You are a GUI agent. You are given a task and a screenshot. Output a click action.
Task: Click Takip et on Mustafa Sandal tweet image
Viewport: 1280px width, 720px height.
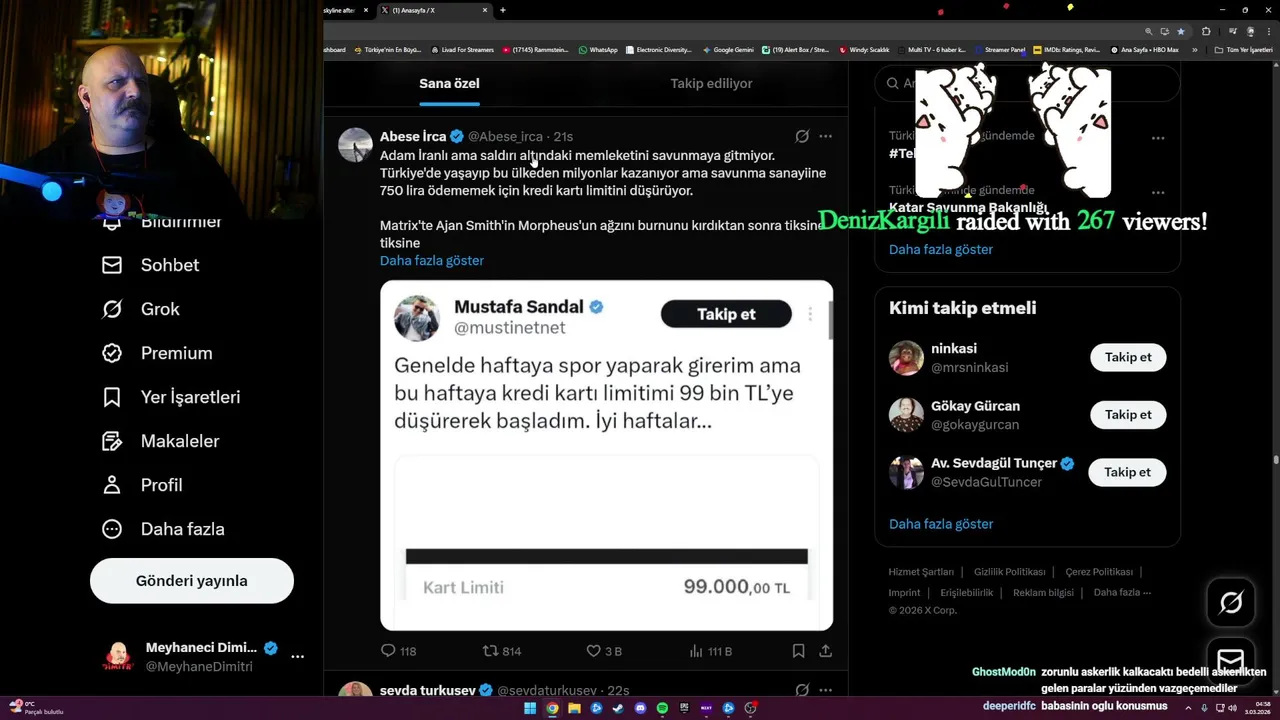click(726, 314)
